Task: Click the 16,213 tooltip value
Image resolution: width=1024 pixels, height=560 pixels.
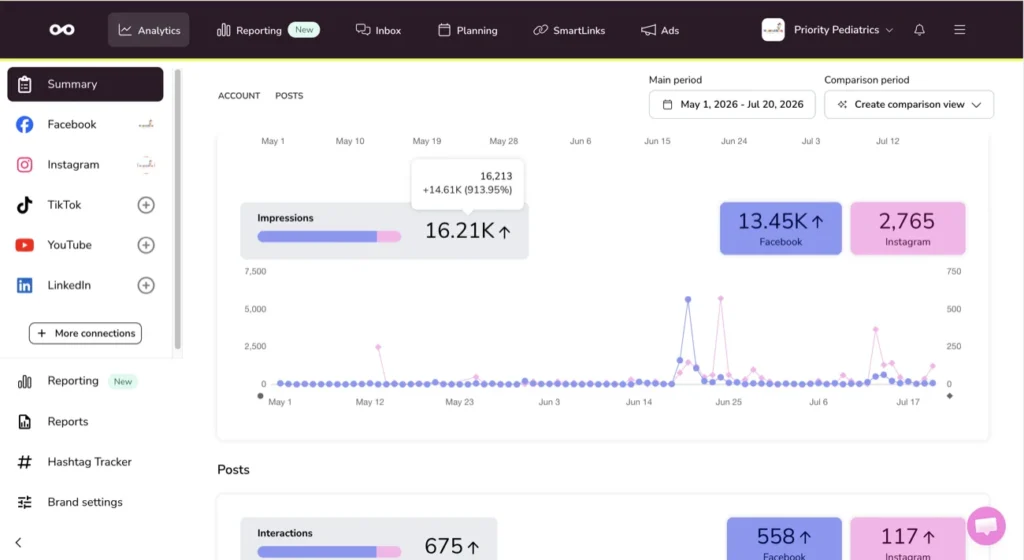Action: (x=496, y=176)
